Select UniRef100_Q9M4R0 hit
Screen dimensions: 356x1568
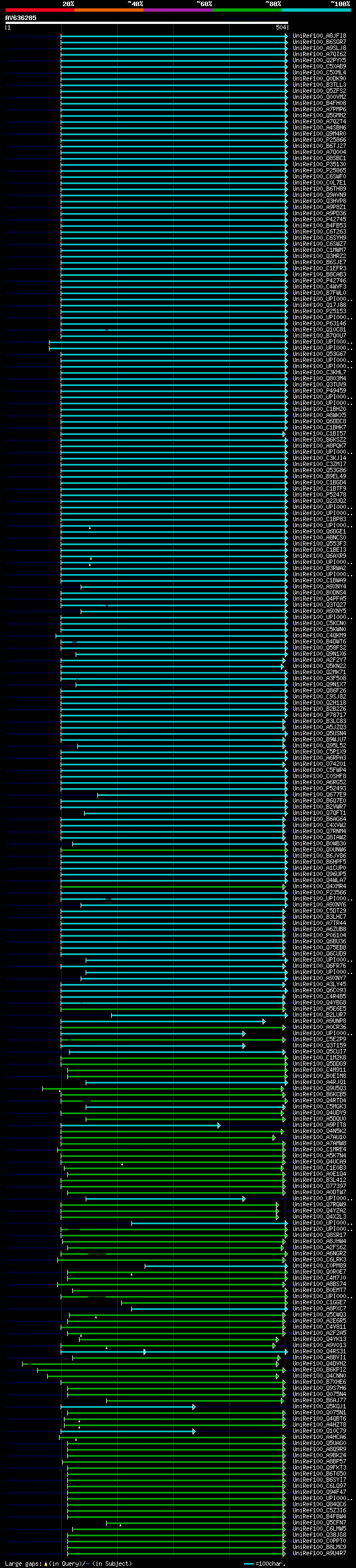(319, 133)
